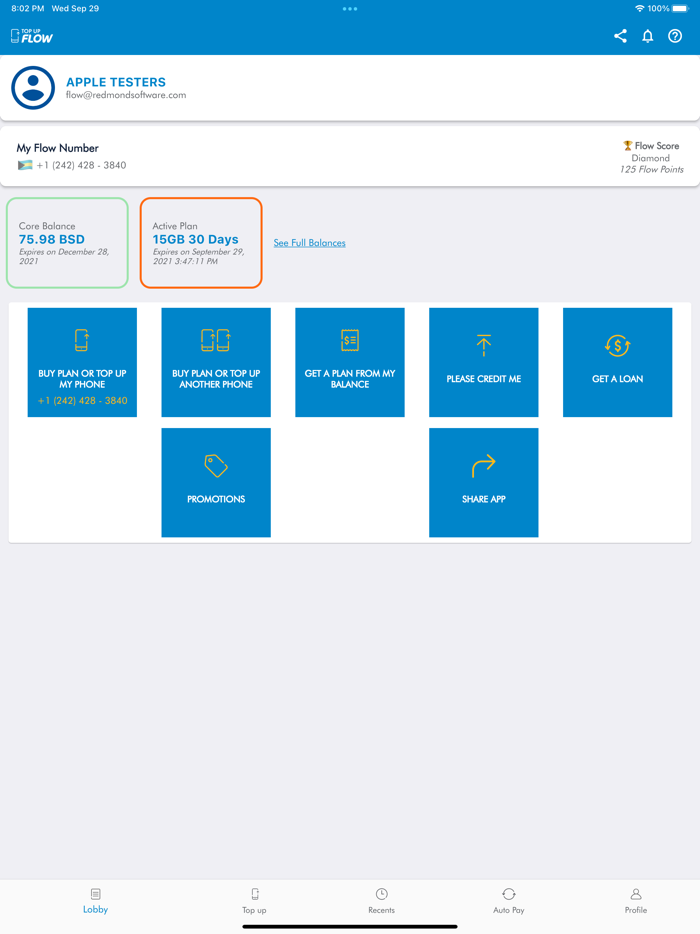The image size is (700, 934).
Task: Tap the 8:02 PM clock
Action: [27, 8]
